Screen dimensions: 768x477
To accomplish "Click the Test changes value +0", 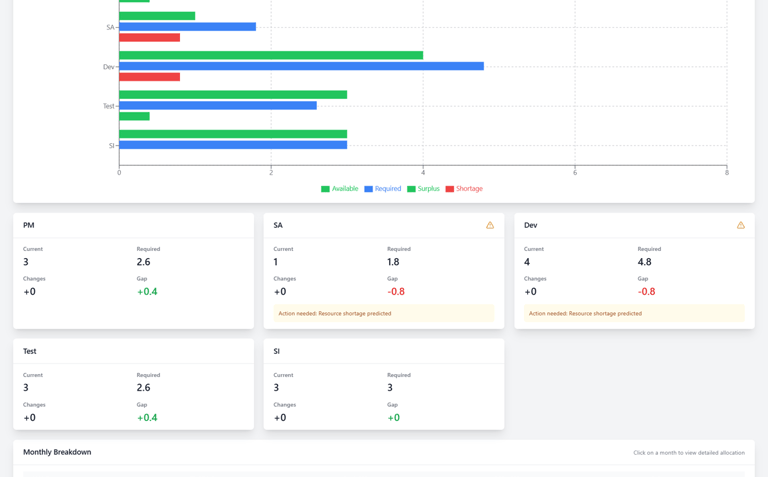I will [x=29, y=418].
